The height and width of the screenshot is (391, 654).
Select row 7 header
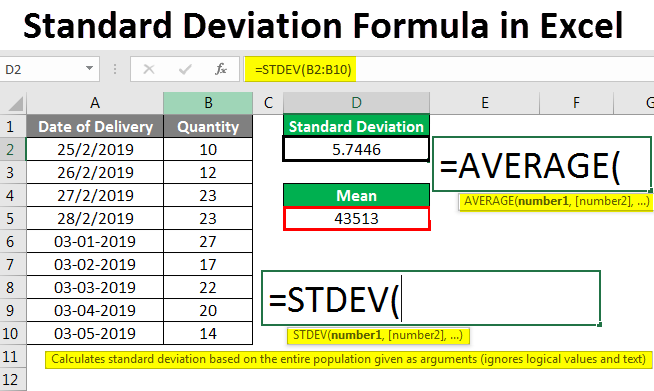[x=13, y=264]
